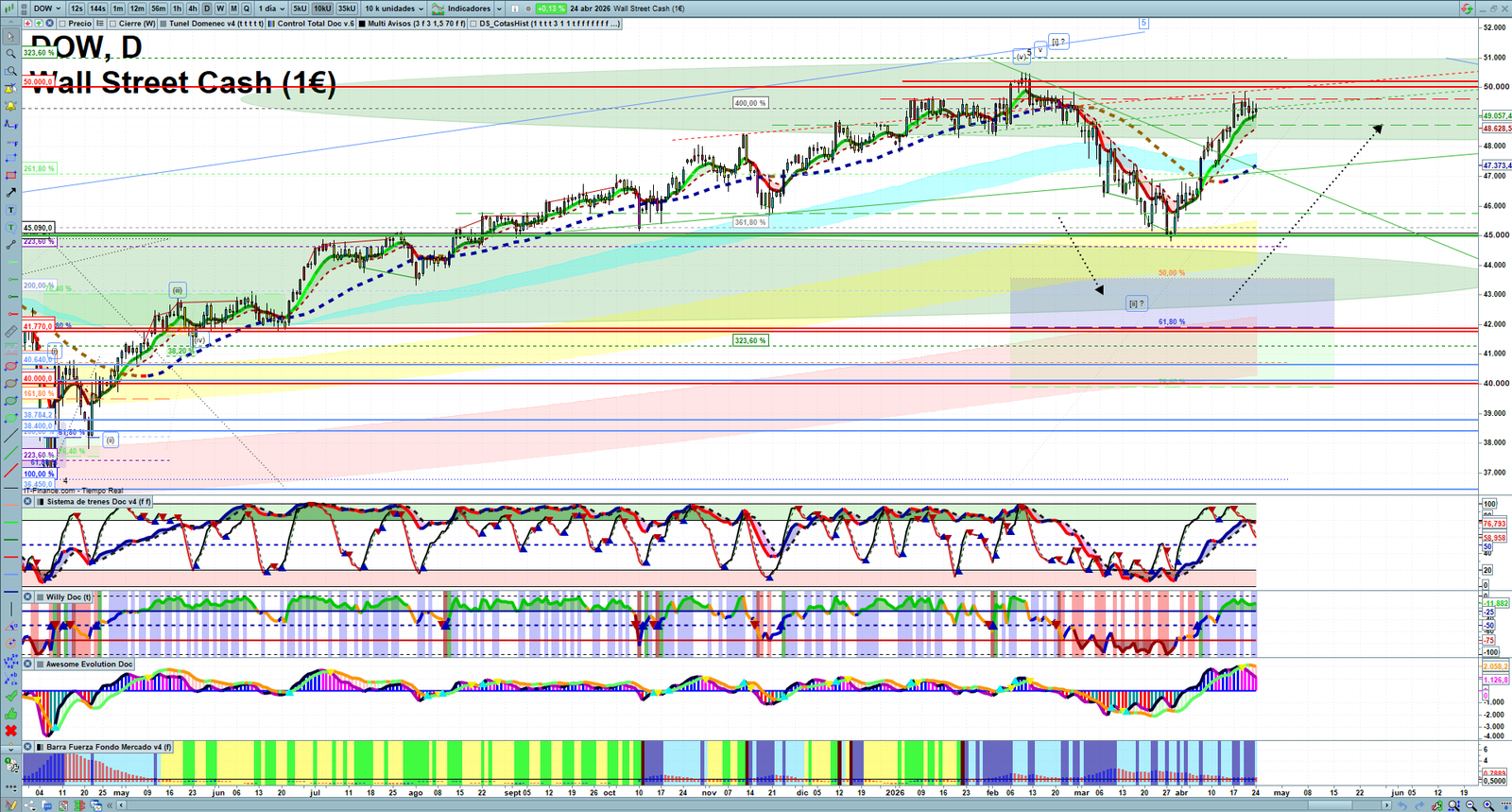The height and width of the screenshot is (812, 1512).
Task: Open the 10 k unidades dropdown
Action: tap(394, 9)
